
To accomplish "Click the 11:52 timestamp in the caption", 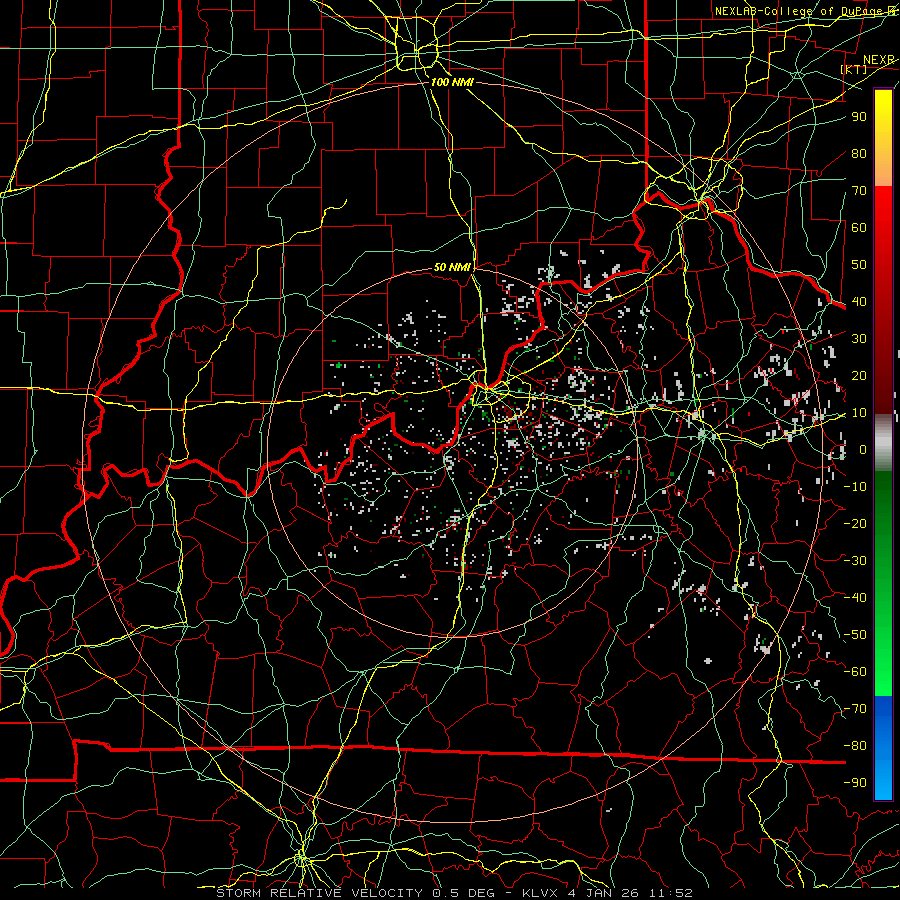I will [671, 893].
